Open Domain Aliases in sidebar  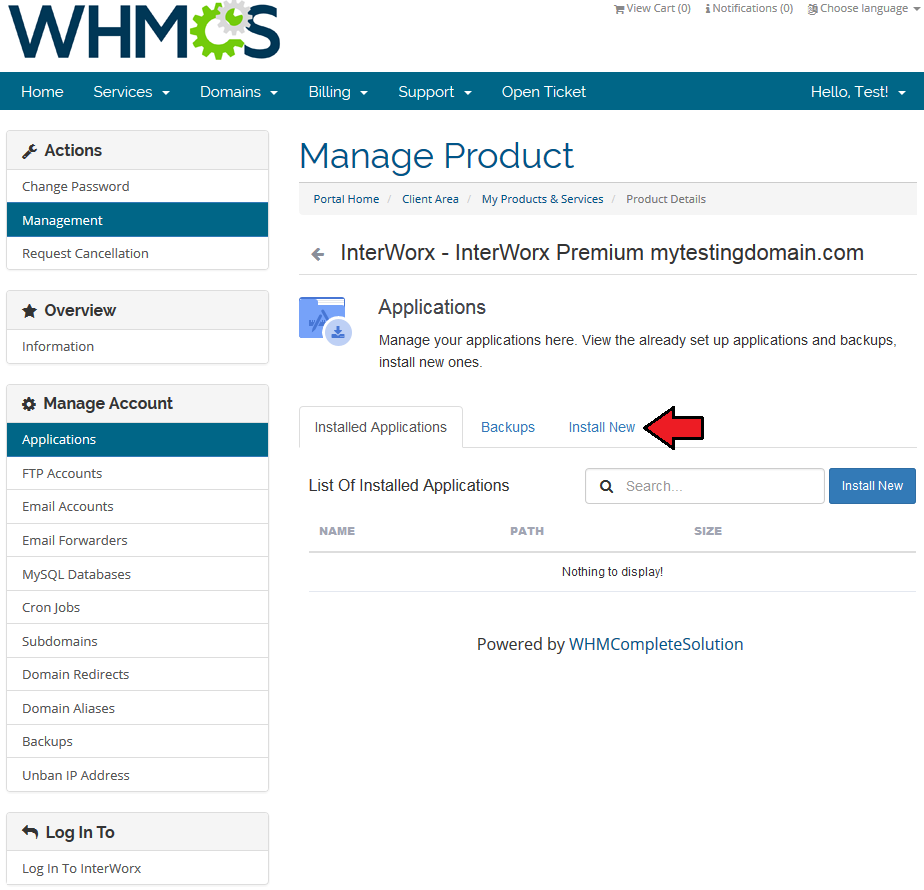click(x=137, y=708)
